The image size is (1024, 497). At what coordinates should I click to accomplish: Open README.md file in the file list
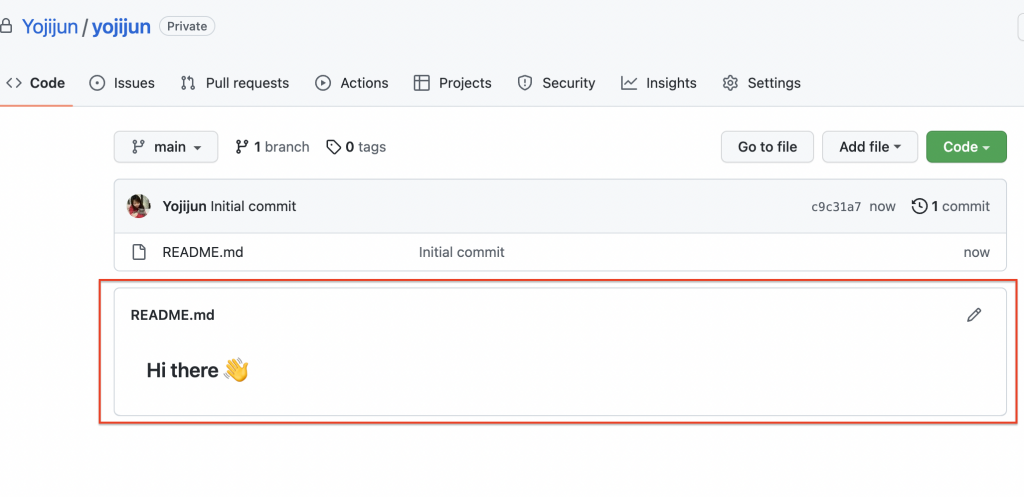pyautogui.click(x=202, y=252)
